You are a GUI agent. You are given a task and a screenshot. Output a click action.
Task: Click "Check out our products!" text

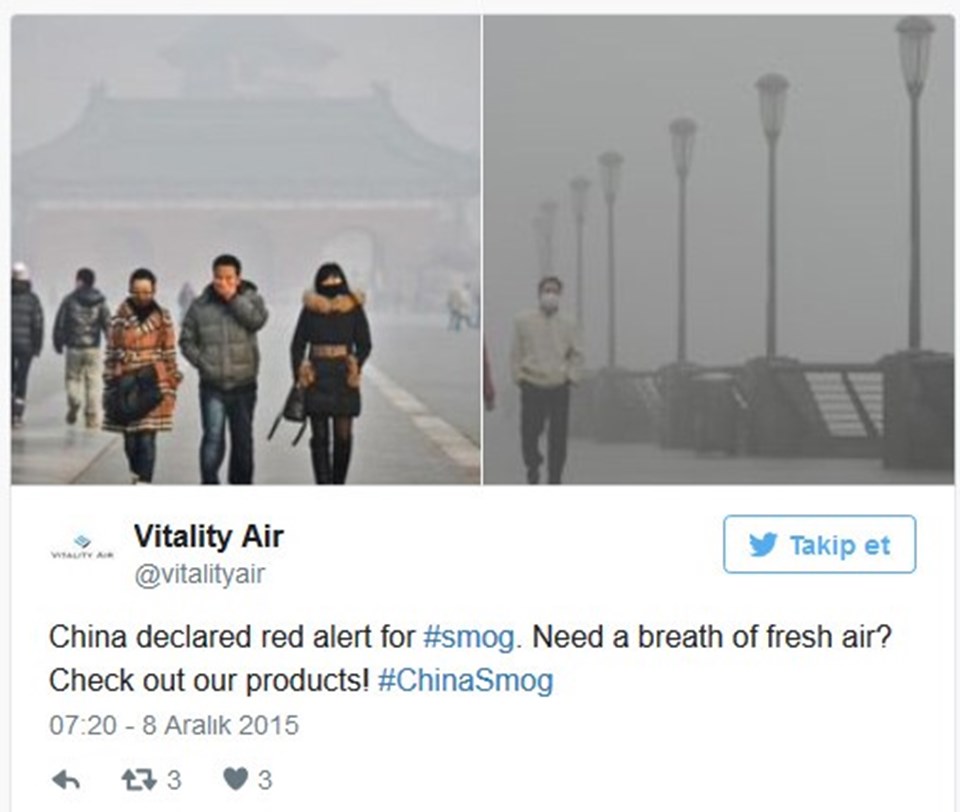[x=209, y=680]
